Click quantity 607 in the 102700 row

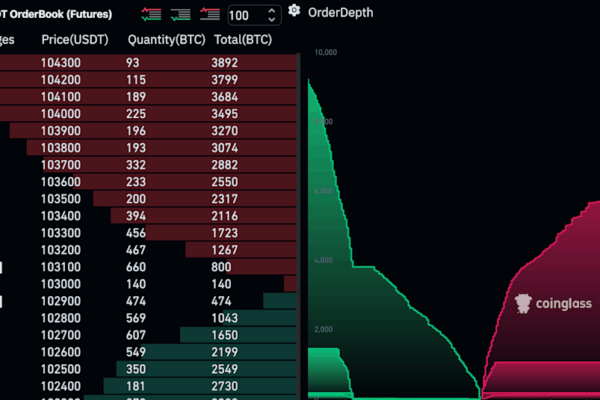pyautogui.click(x=136, y=335)
